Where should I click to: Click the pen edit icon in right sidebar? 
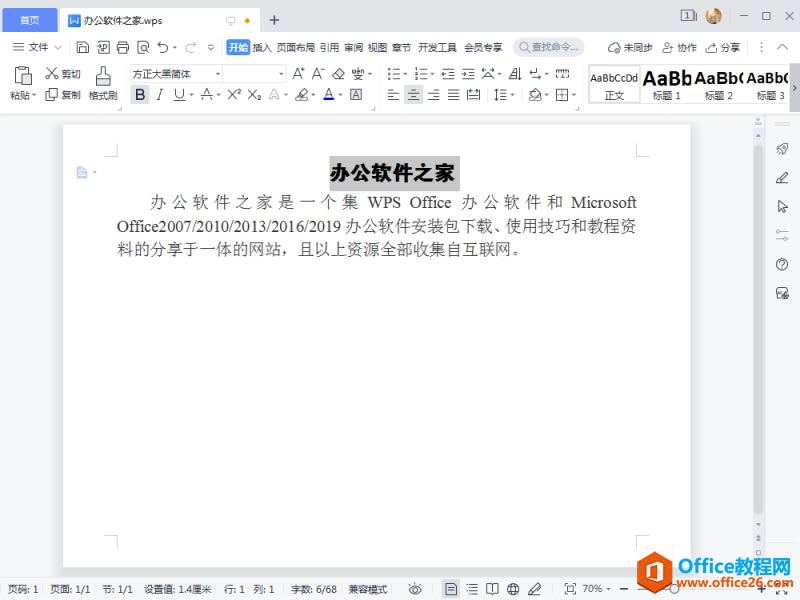782,178
